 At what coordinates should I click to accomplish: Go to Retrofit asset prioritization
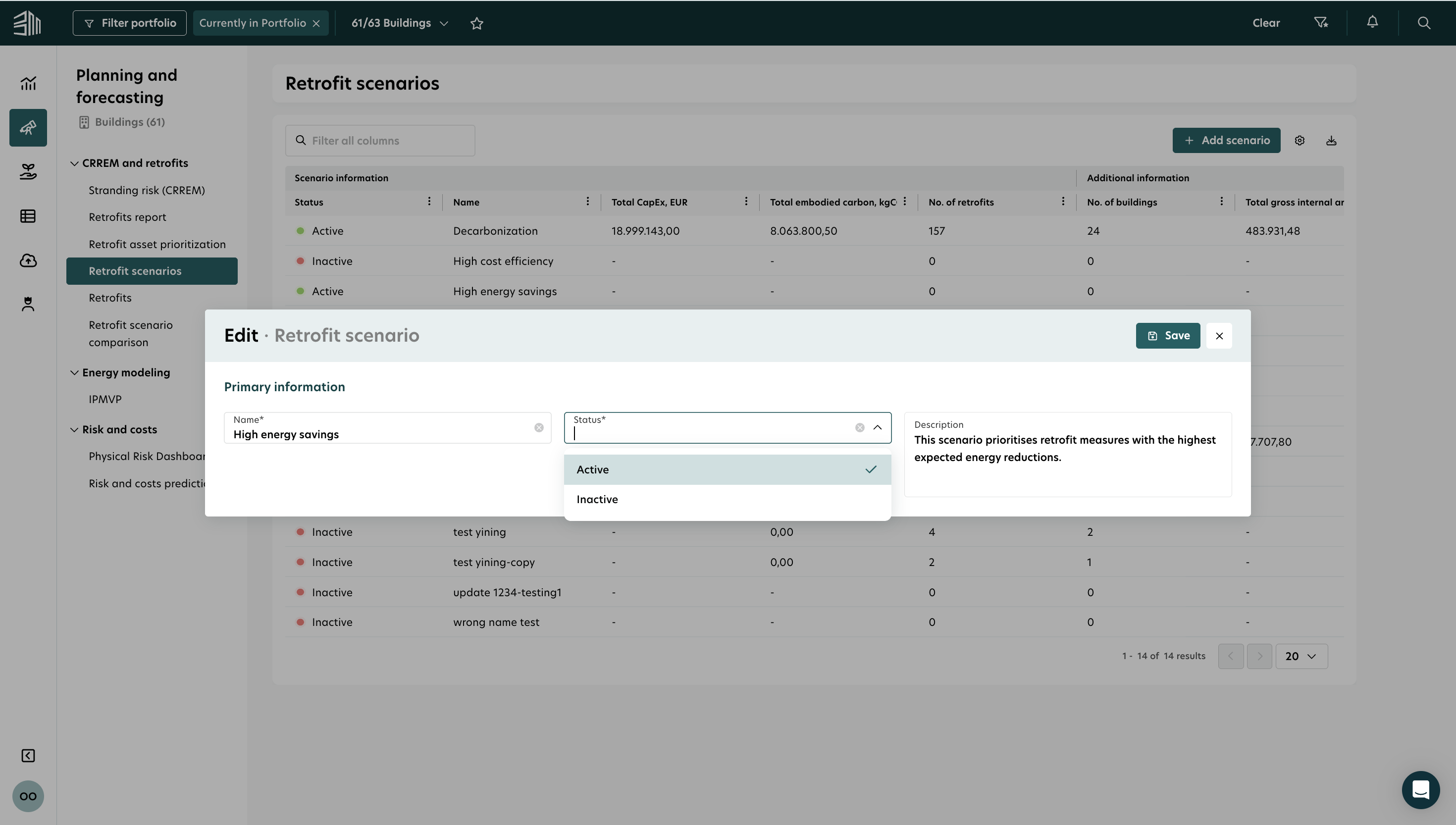(157, 244)
